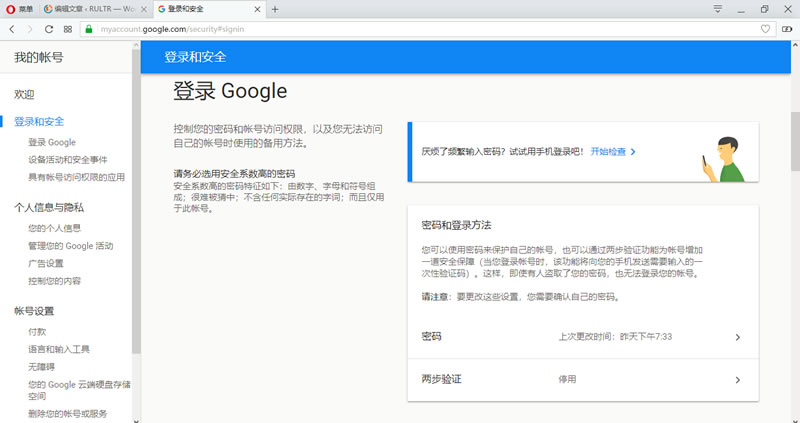Click the browser forward arrow
The width and height of the screenshot is (800, 423).
pos(30,29)
